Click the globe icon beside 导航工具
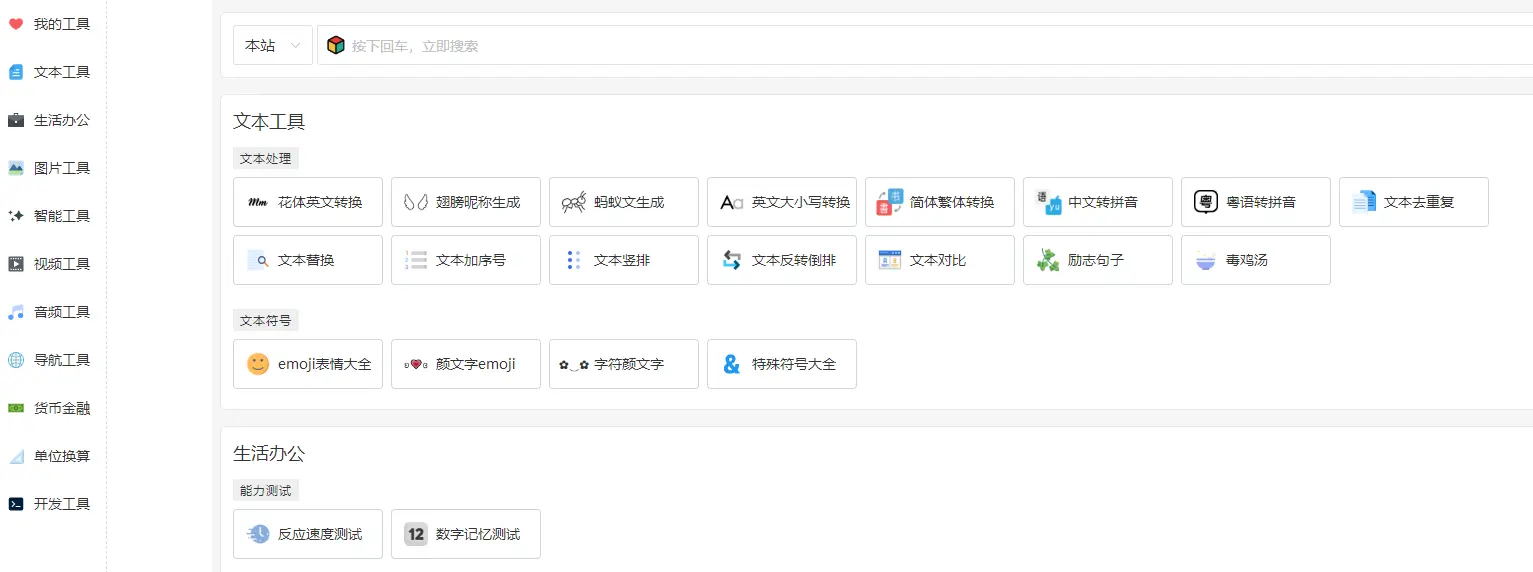 tap(16, 360)
